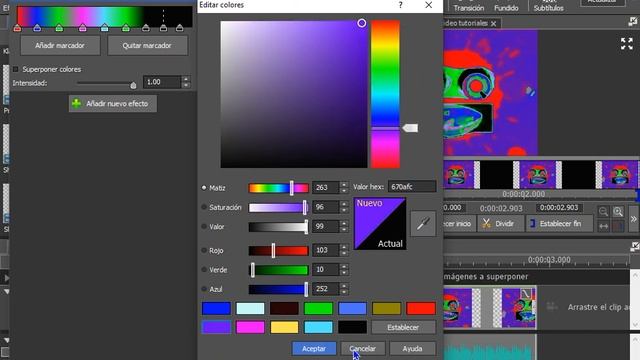Click the vertical hue bar
The height and width of the screenshot is (360, 640).
point(385,94)
